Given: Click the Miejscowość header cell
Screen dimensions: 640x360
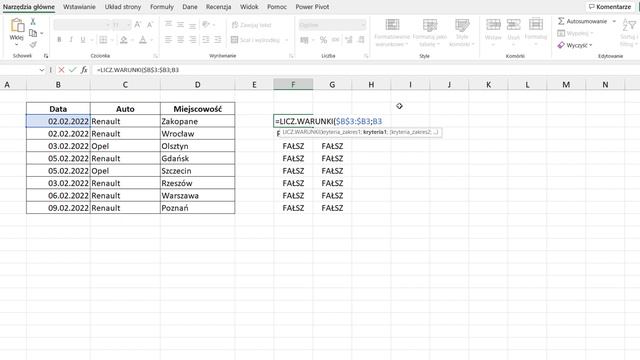Looking at the screenshot, I should coord(198,109).
